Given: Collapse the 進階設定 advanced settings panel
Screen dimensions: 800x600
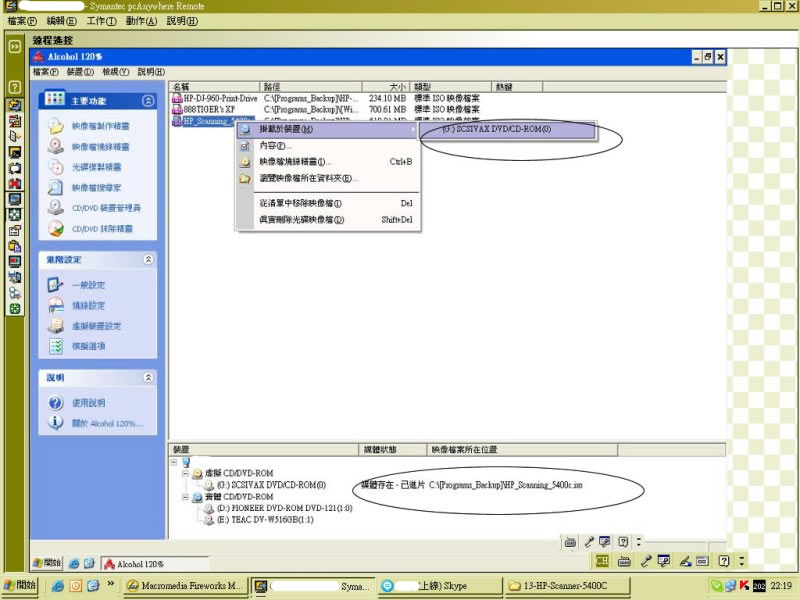Looking at the screenshot, I should click(x=148, y=259).
